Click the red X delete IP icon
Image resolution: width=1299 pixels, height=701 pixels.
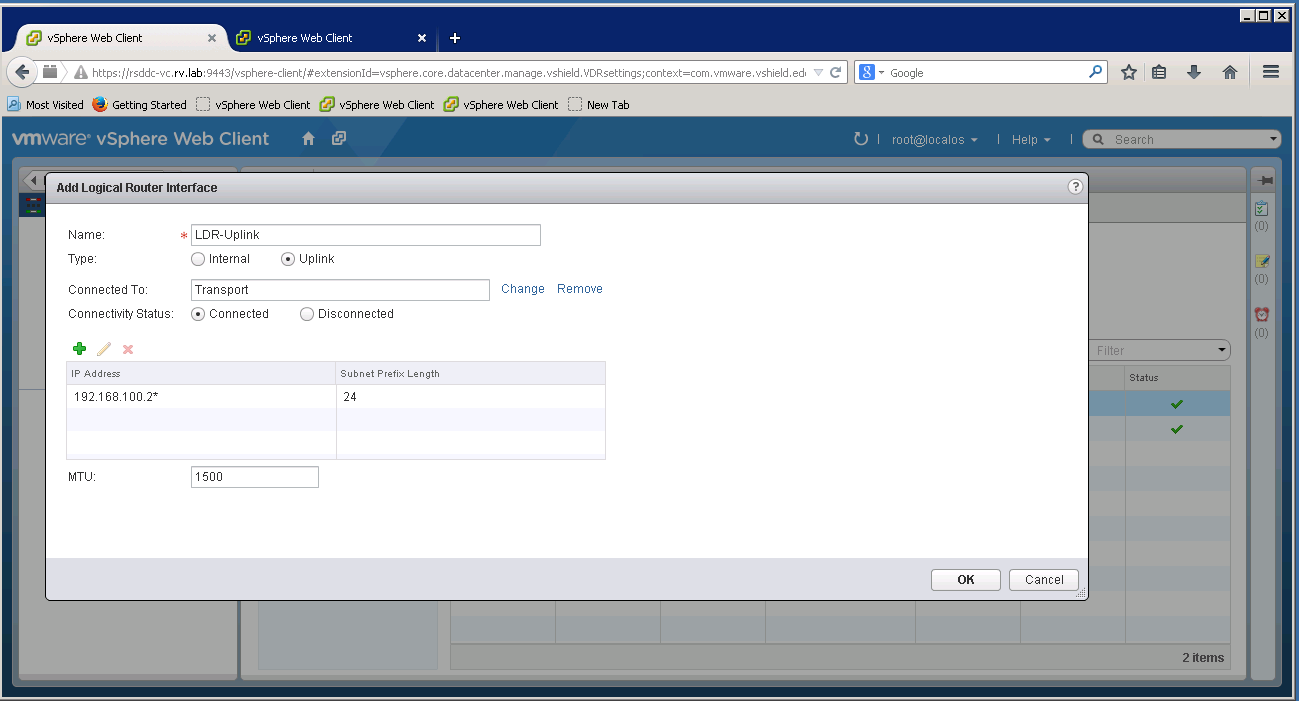tap(128, 349)
